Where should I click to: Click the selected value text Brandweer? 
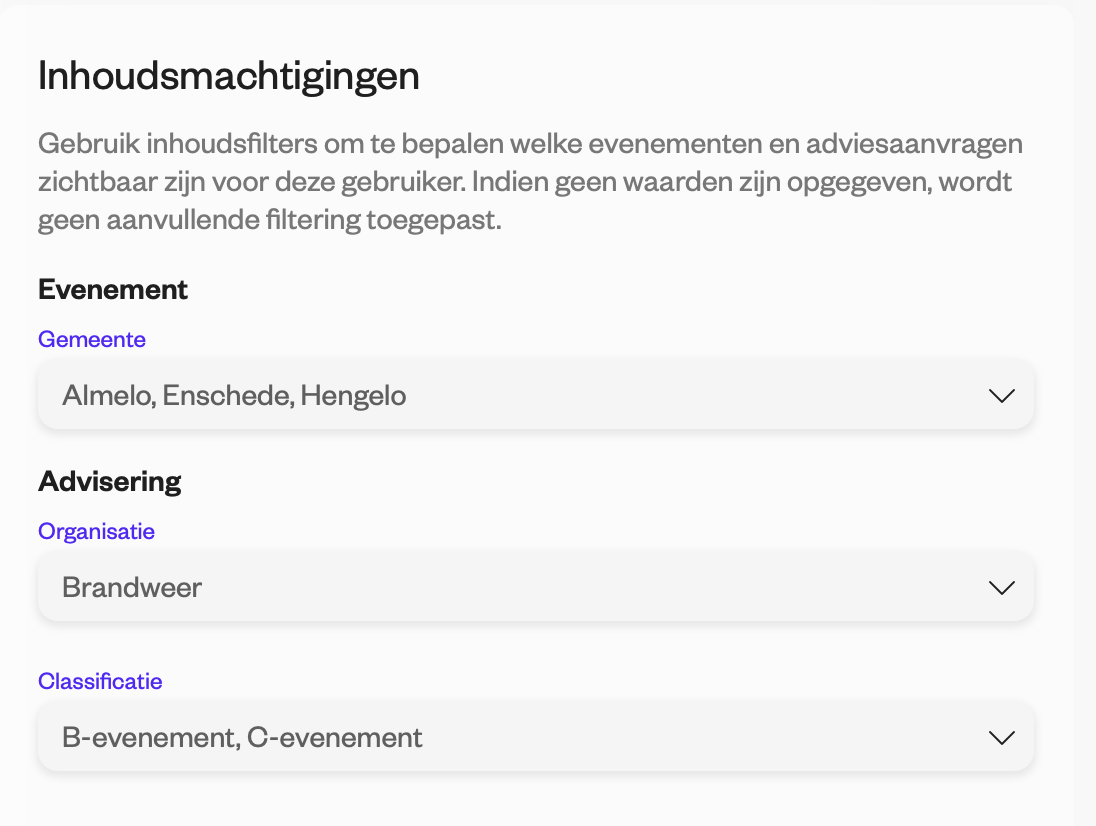(x=132, y=587)
